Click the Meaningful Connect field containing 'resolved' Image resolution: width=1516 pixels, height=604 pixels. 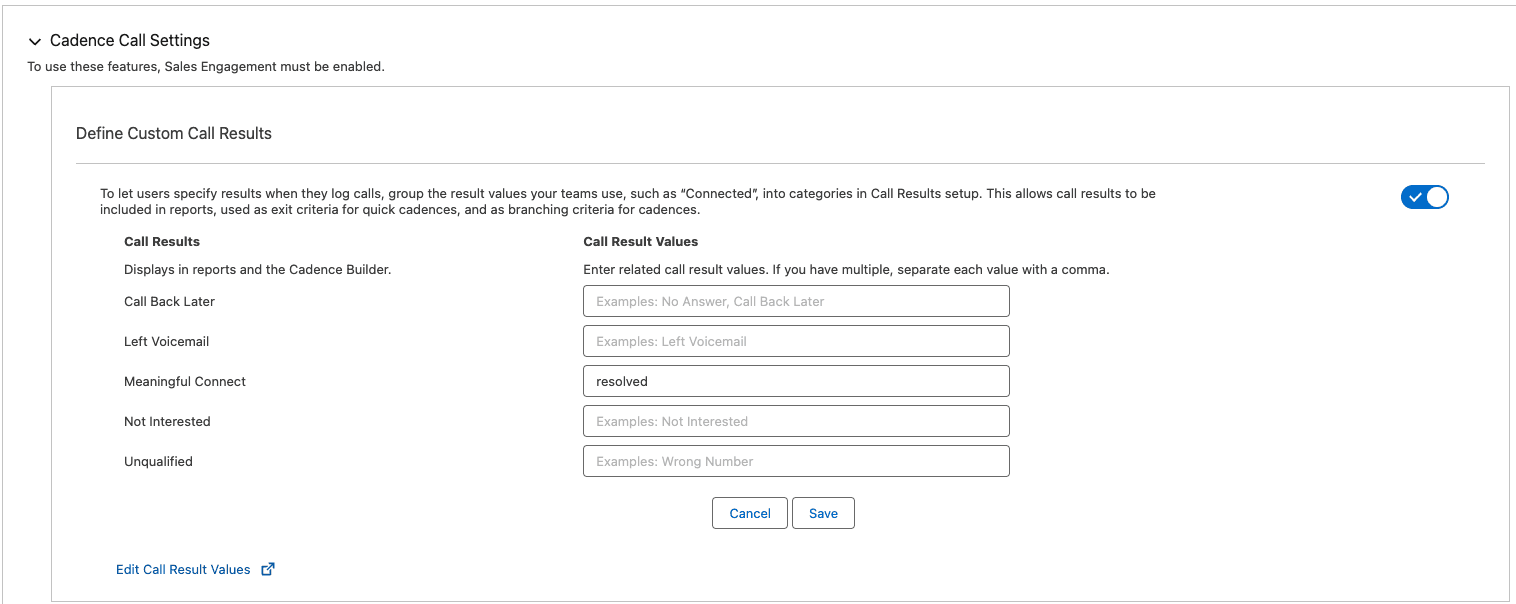[x=796, y=381]
